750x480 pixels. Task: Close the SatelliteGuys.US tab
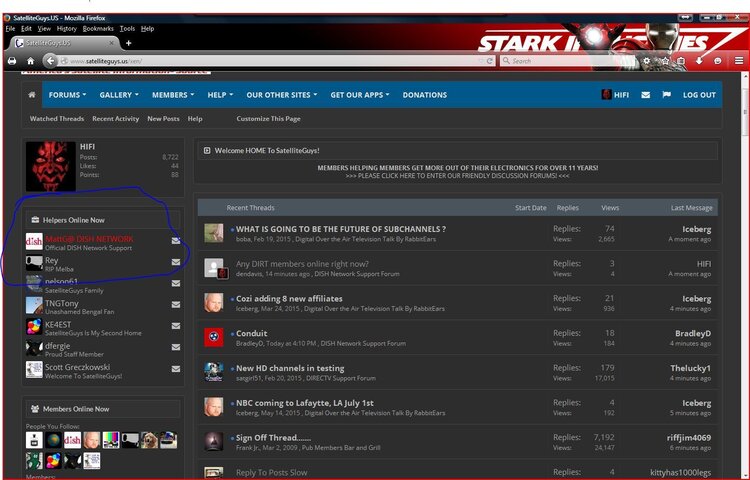tap(111, 43)
